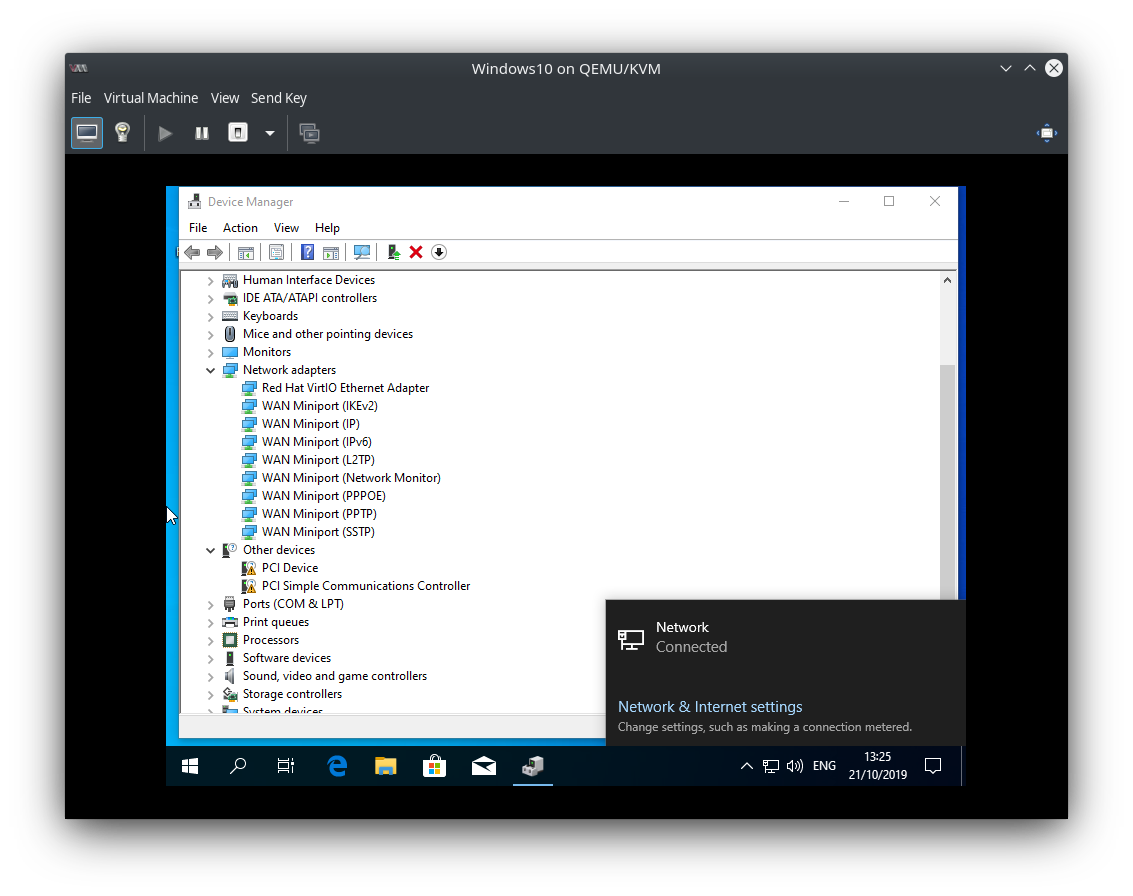Expand the Processors node

[x=210, y=641]
